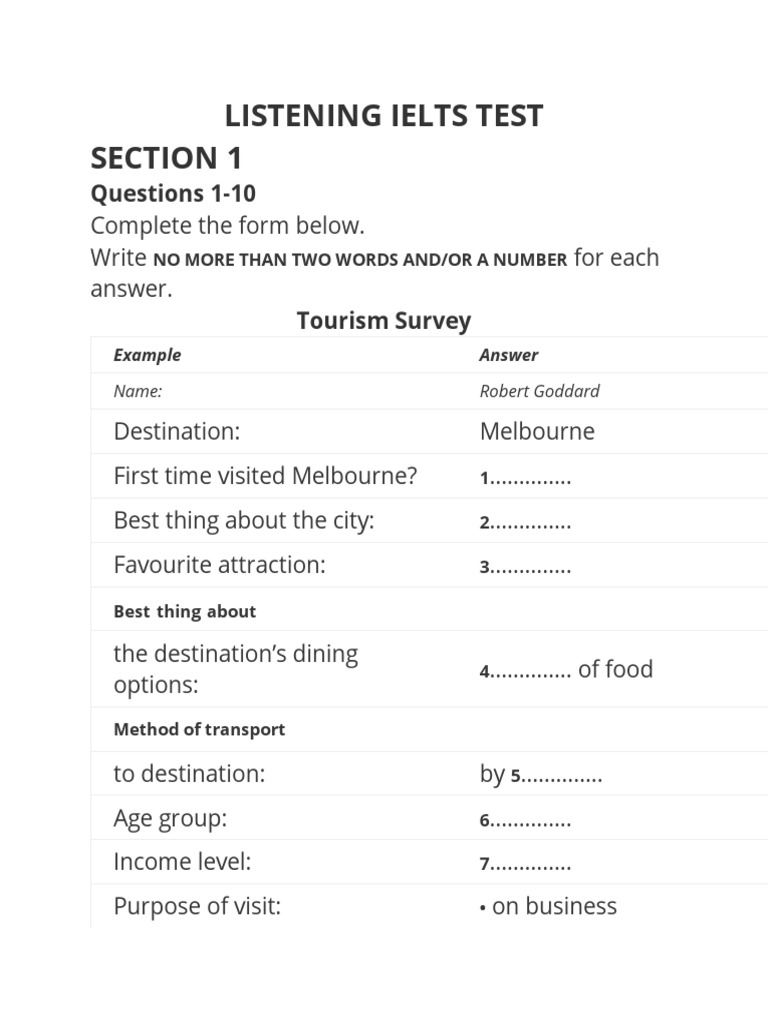The height and width of the screenshot is (1024, 768).
Task: Click the answer blank for question 2
Action: [530, 523]
